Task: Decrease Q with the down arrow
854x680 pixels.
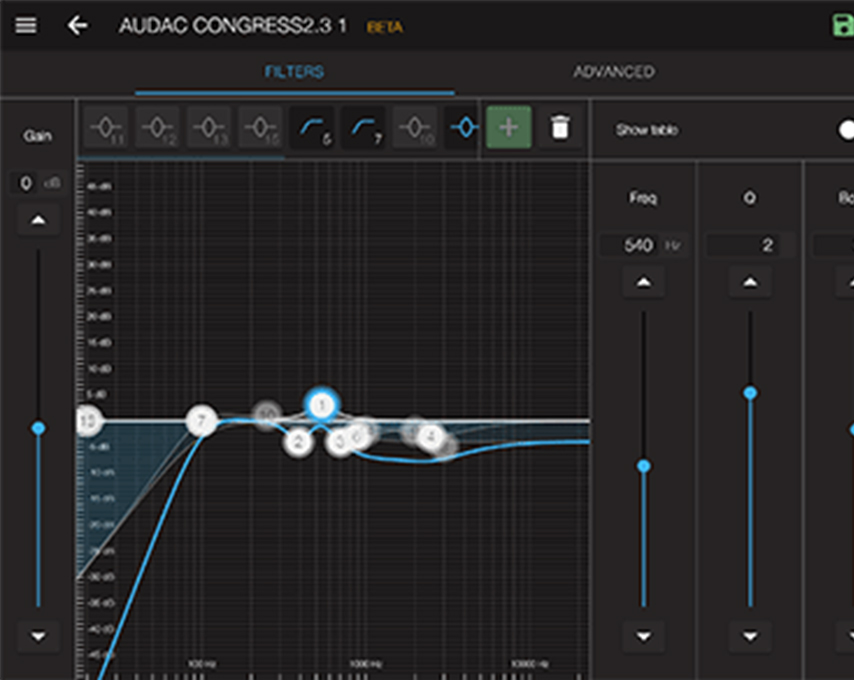Action: pos(750,635)
